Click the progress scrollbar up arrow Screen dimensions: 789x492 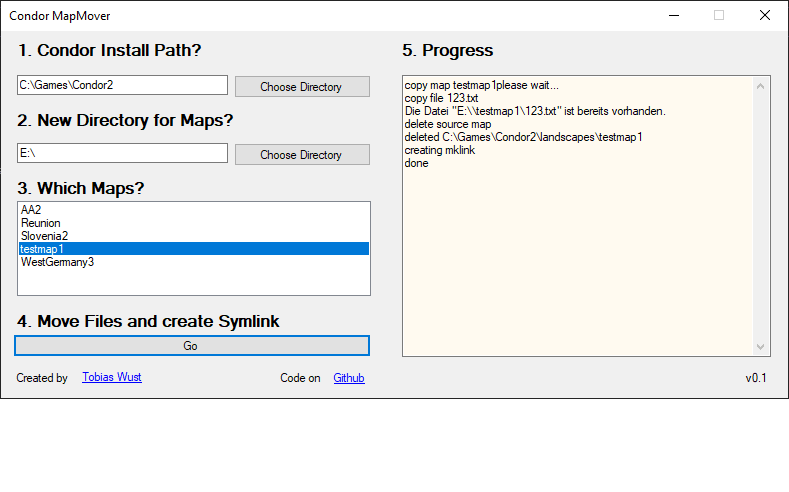[x=760, y=86]
